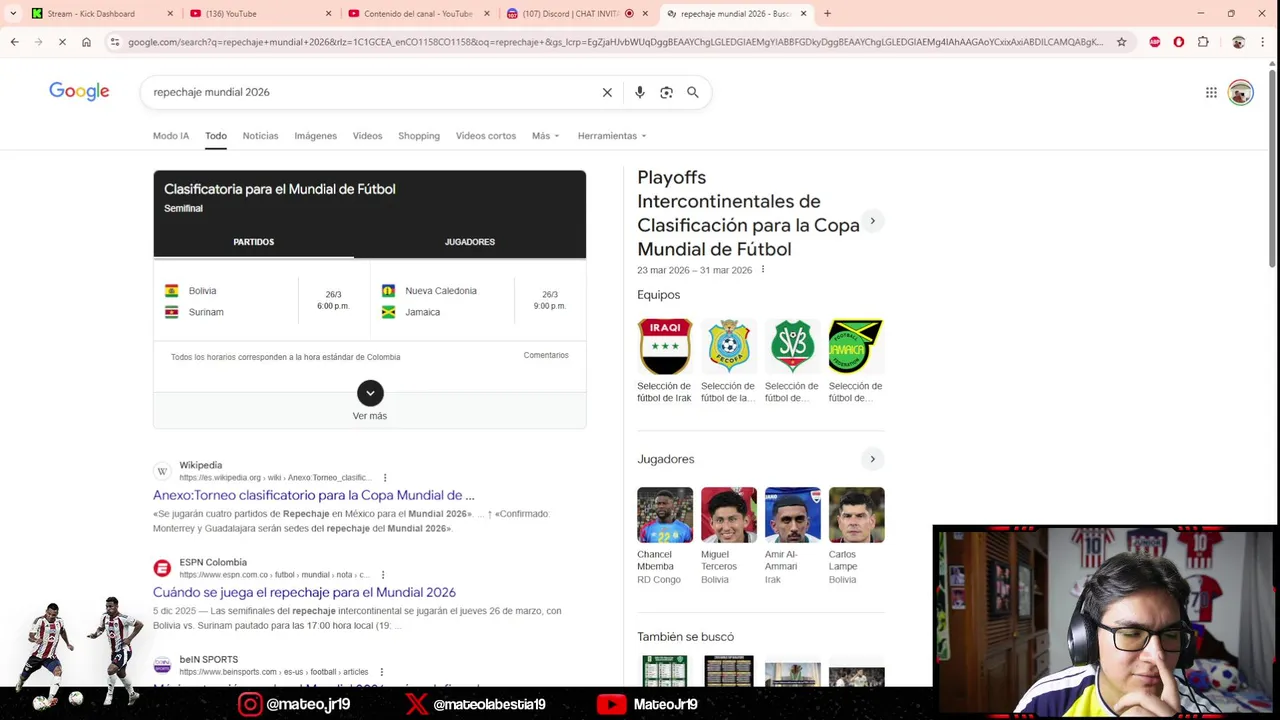Open beIN SPORTS result options dots
The image size is (1280, 720).
(381, 672)
